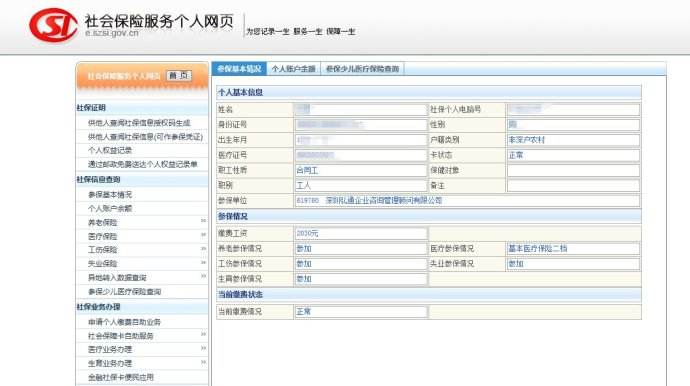
Task: Click the 卡状态 field showing 正常
Action: (573, 155)
